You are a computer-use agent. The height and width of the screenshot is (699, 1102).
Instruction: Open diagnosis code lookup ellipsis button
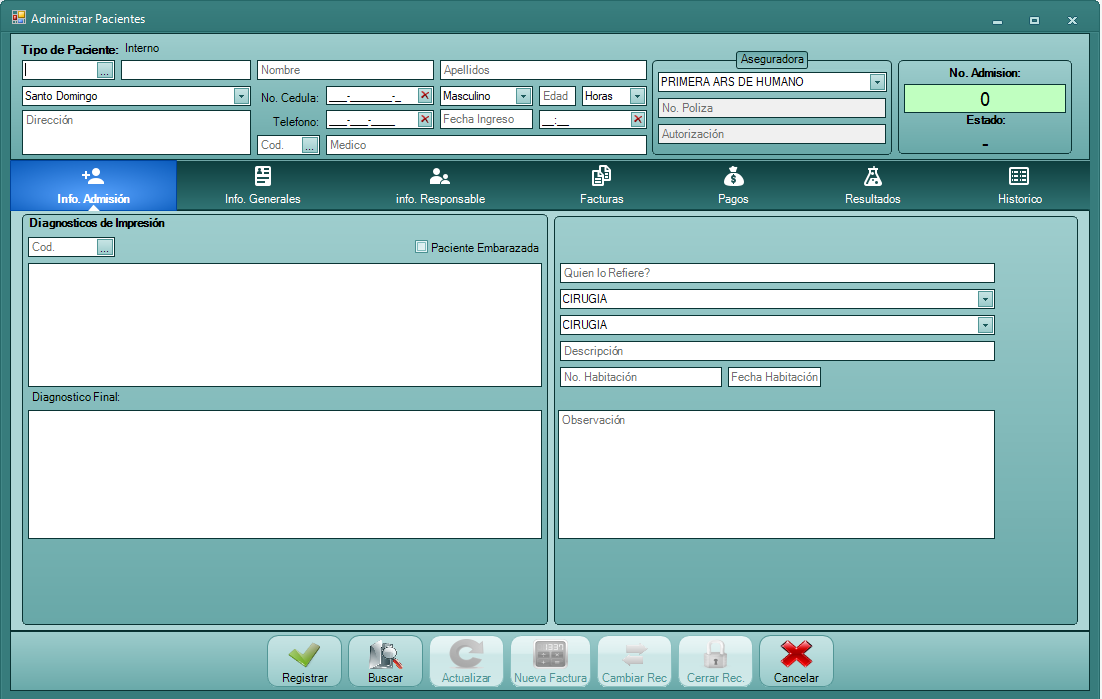click(105, 247)
